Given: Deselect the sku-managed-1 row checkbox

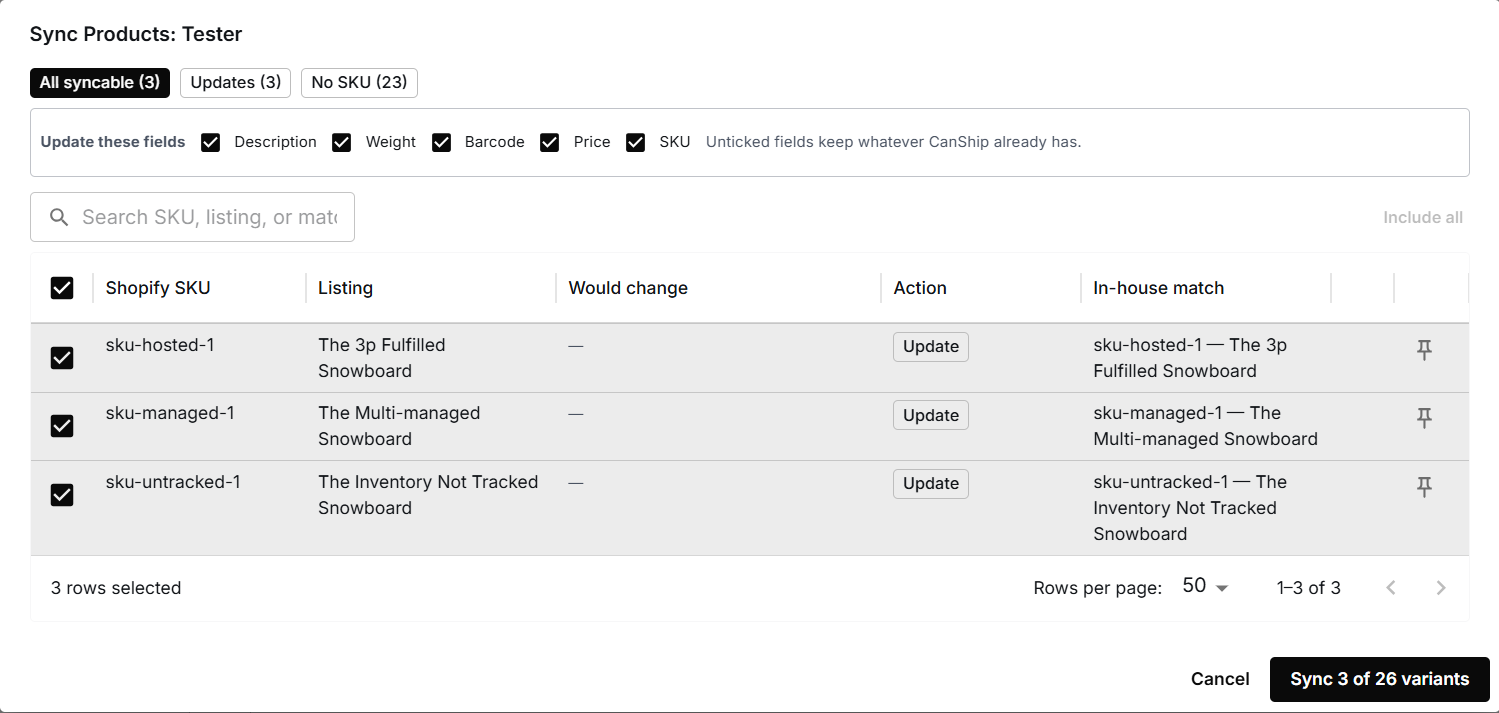Looking at the screenshot, I should click(x=62, y=426).
